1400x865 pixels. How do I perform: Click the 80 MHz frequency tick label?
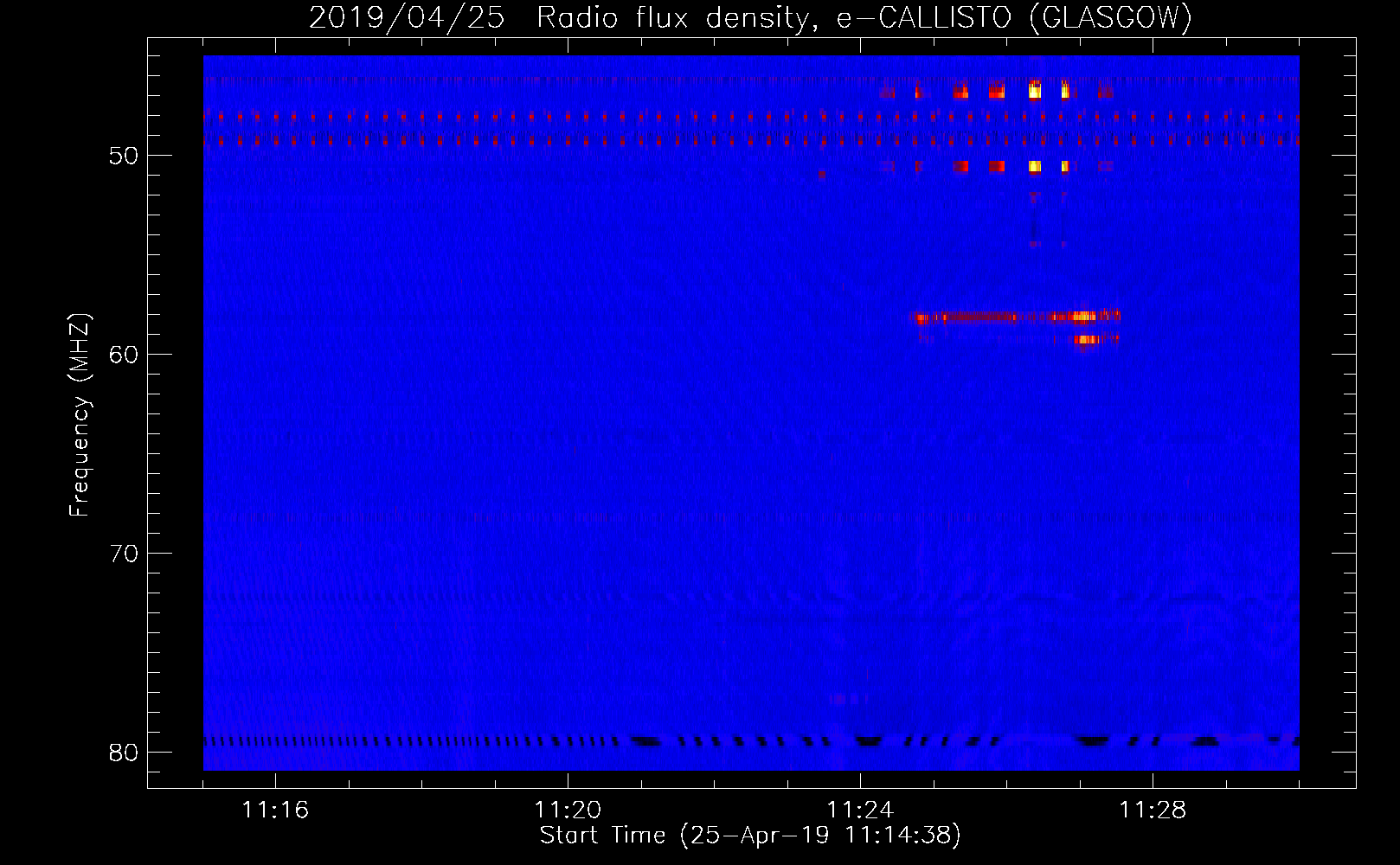click(x=124, y=753)
